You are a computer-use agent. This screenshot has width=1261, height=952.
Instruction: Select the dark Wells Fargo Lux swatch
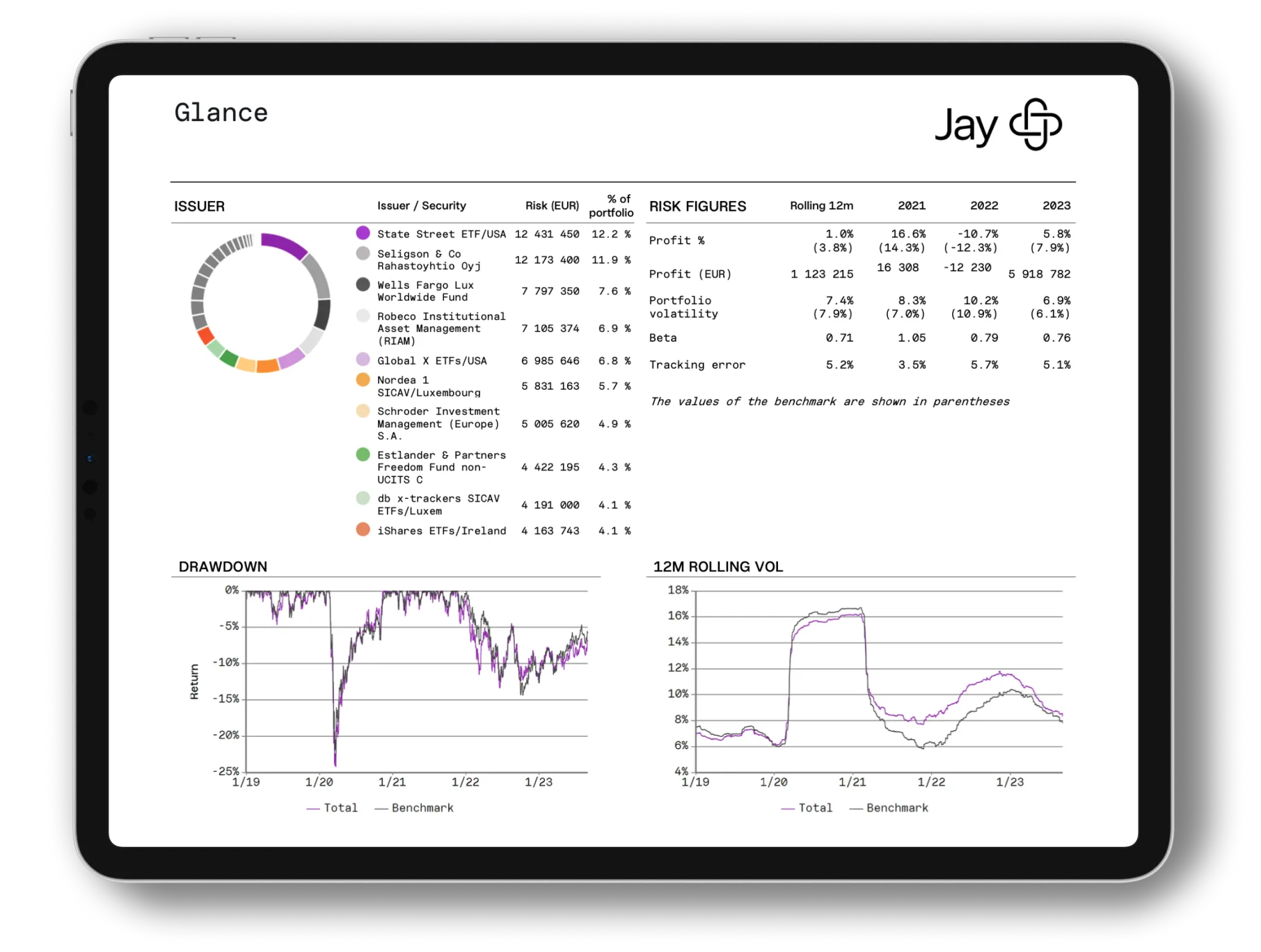(x=363, y=285)
